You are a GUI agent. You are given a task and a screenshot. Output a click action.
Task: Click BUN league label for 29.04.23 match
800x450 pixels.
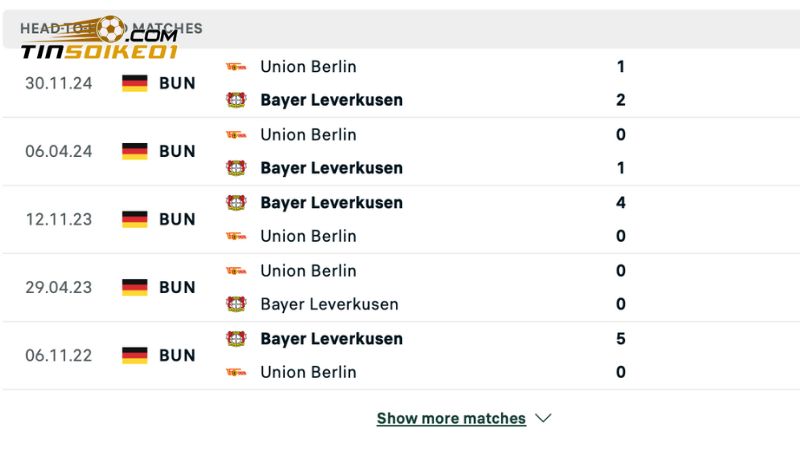[x=177, y=287]
